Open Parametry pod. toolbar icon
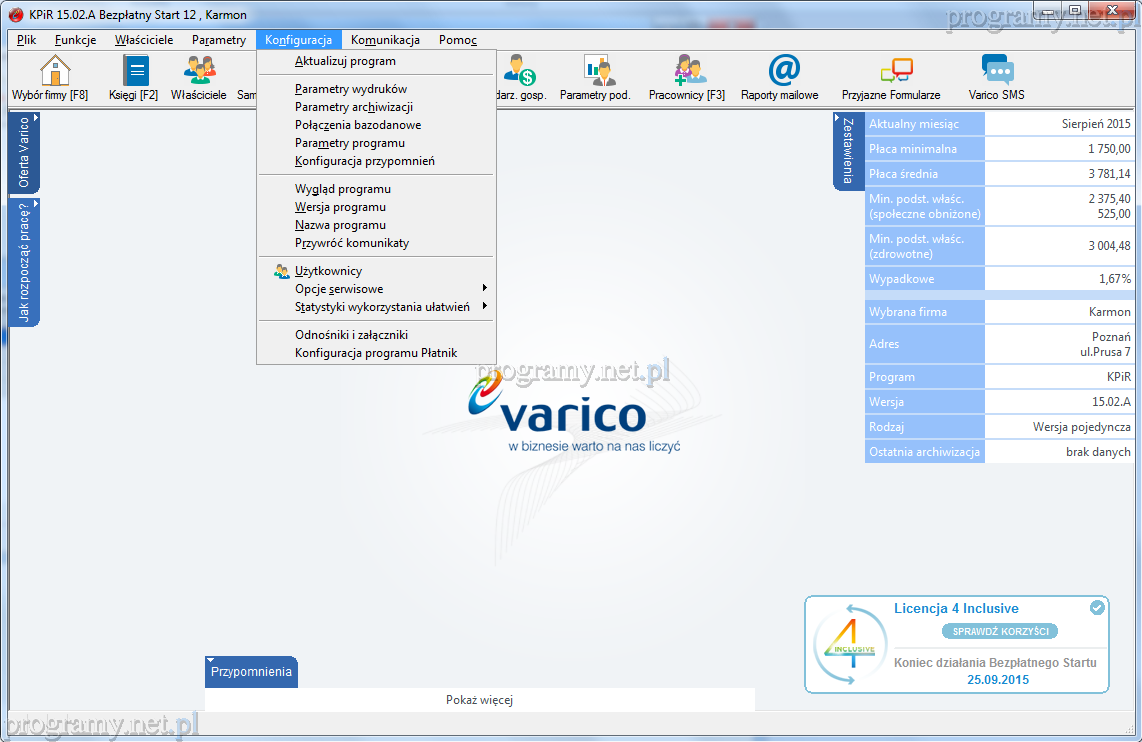Screen dimensions: 1142x742 tap(596, 71)
